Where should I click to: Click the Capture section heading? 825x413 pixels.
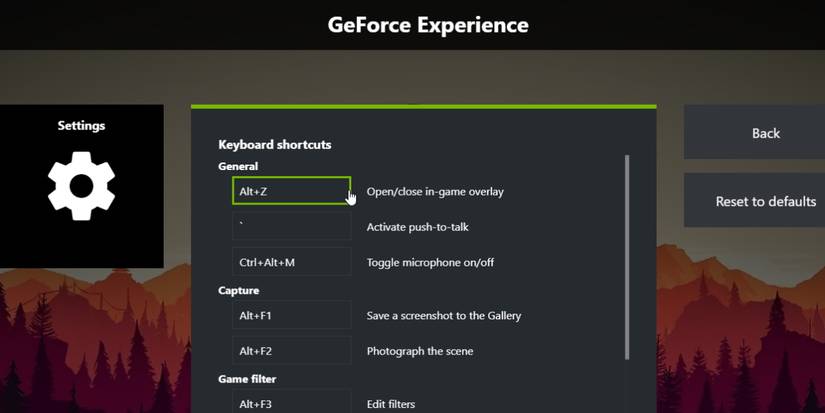tap(238, 291)
